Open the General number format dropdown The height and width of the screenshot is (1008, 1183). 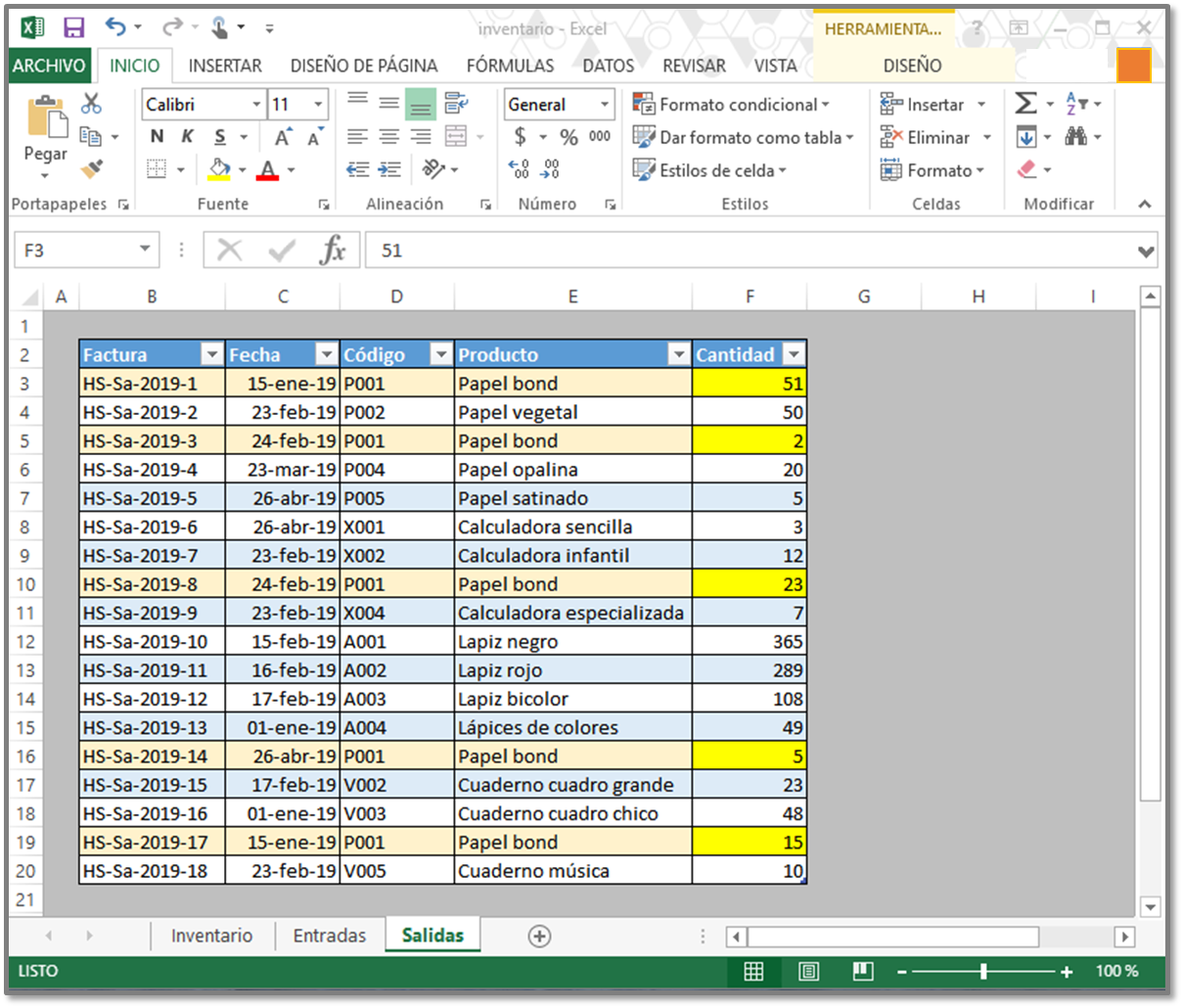coord(605,105)
